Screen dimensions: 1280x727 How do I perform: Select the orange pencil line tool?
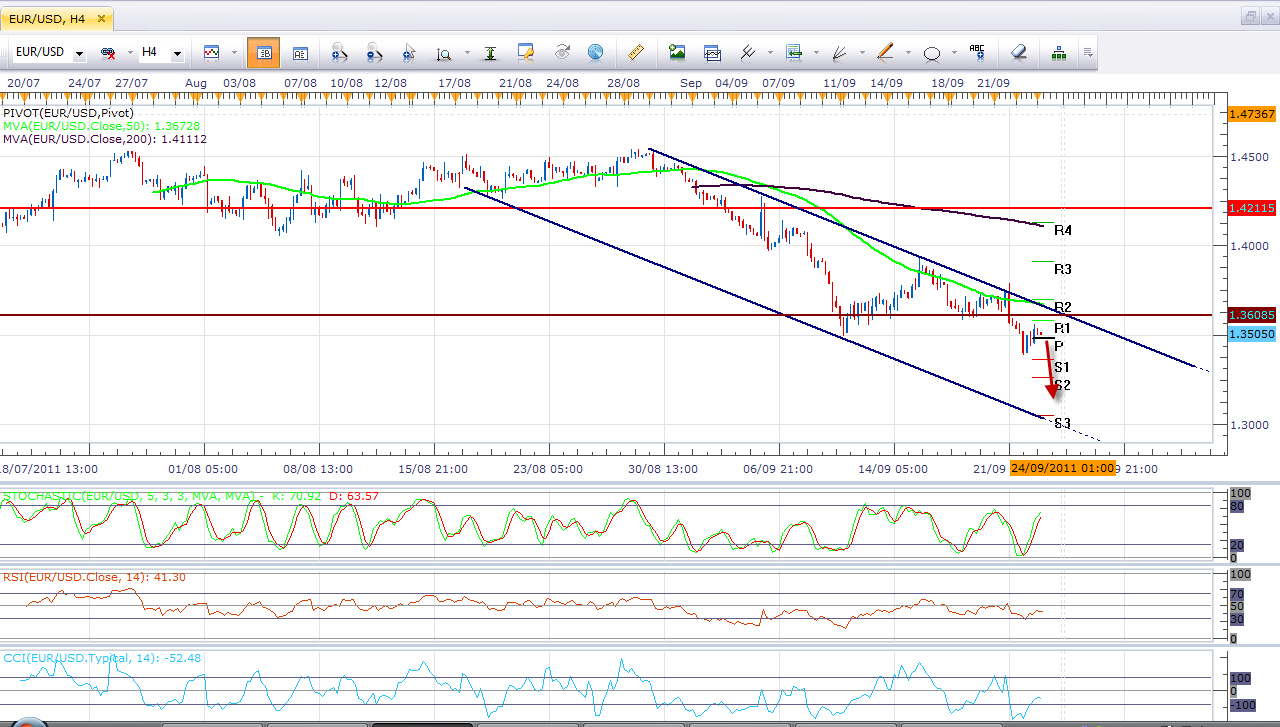pyautogui.click(x=885, y=52)
